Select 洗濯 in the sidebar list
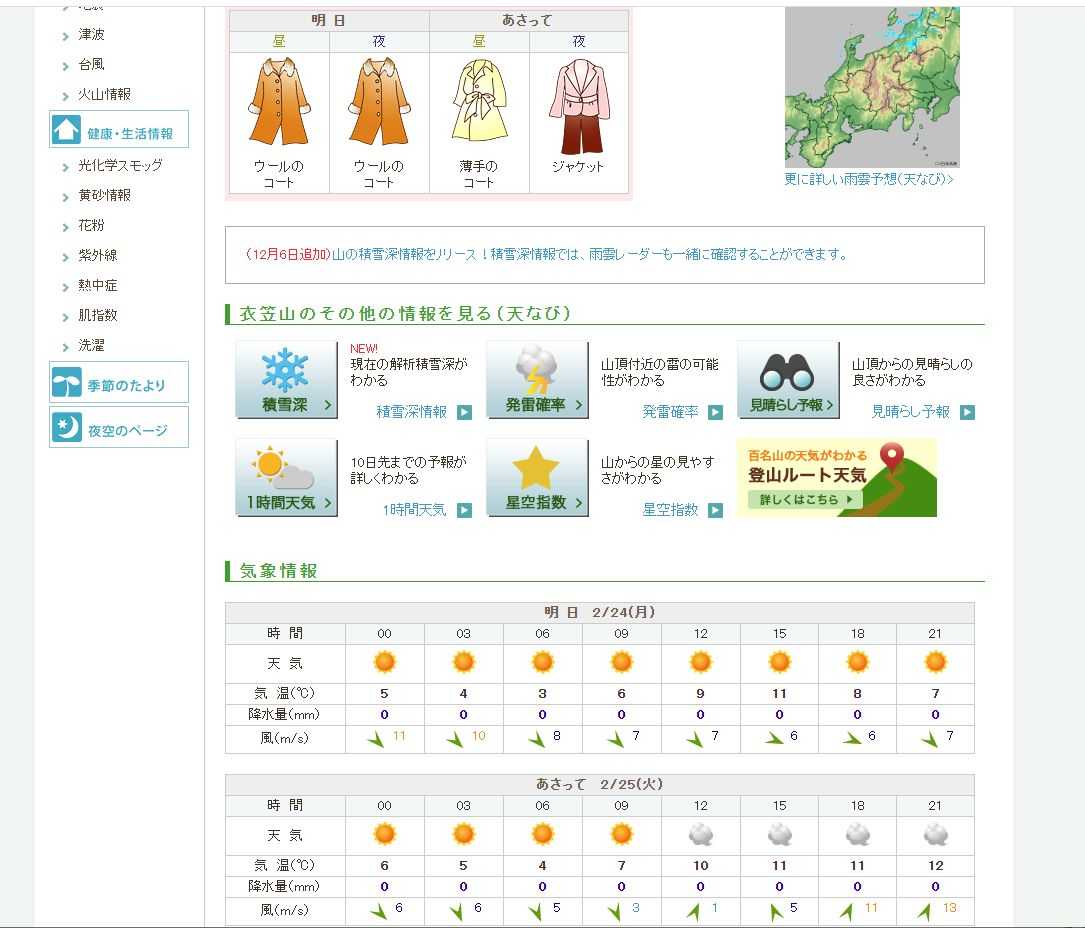 (x=91, y=345)
